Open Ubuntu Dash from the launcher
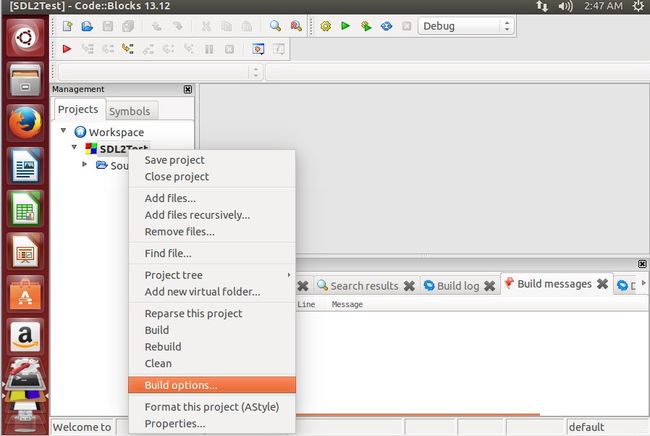650x436 pixels. [25, 38]
